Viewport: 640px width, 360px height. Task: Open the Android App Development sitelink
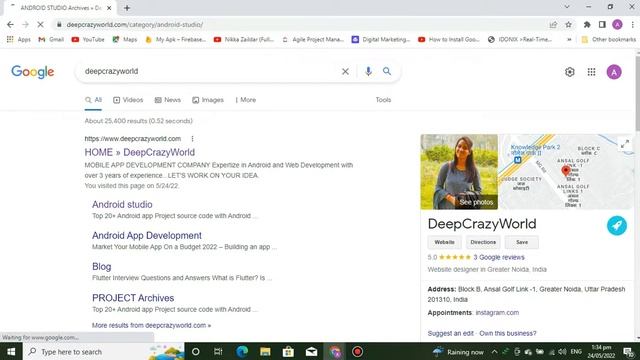pos(147,236)
